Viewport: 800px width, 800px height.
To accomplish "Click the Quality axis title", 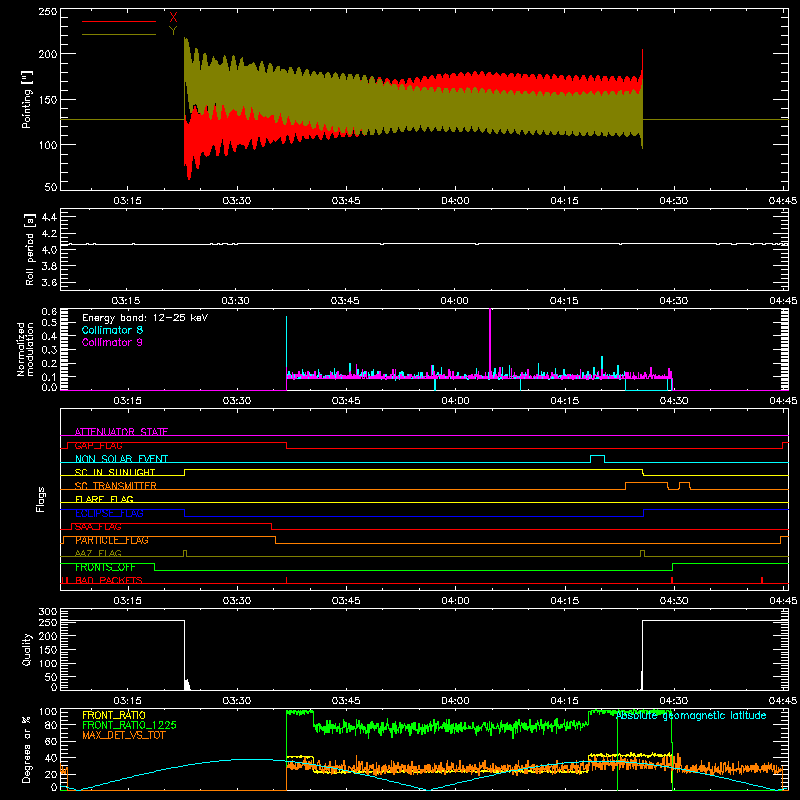I will tap(27, 649).
